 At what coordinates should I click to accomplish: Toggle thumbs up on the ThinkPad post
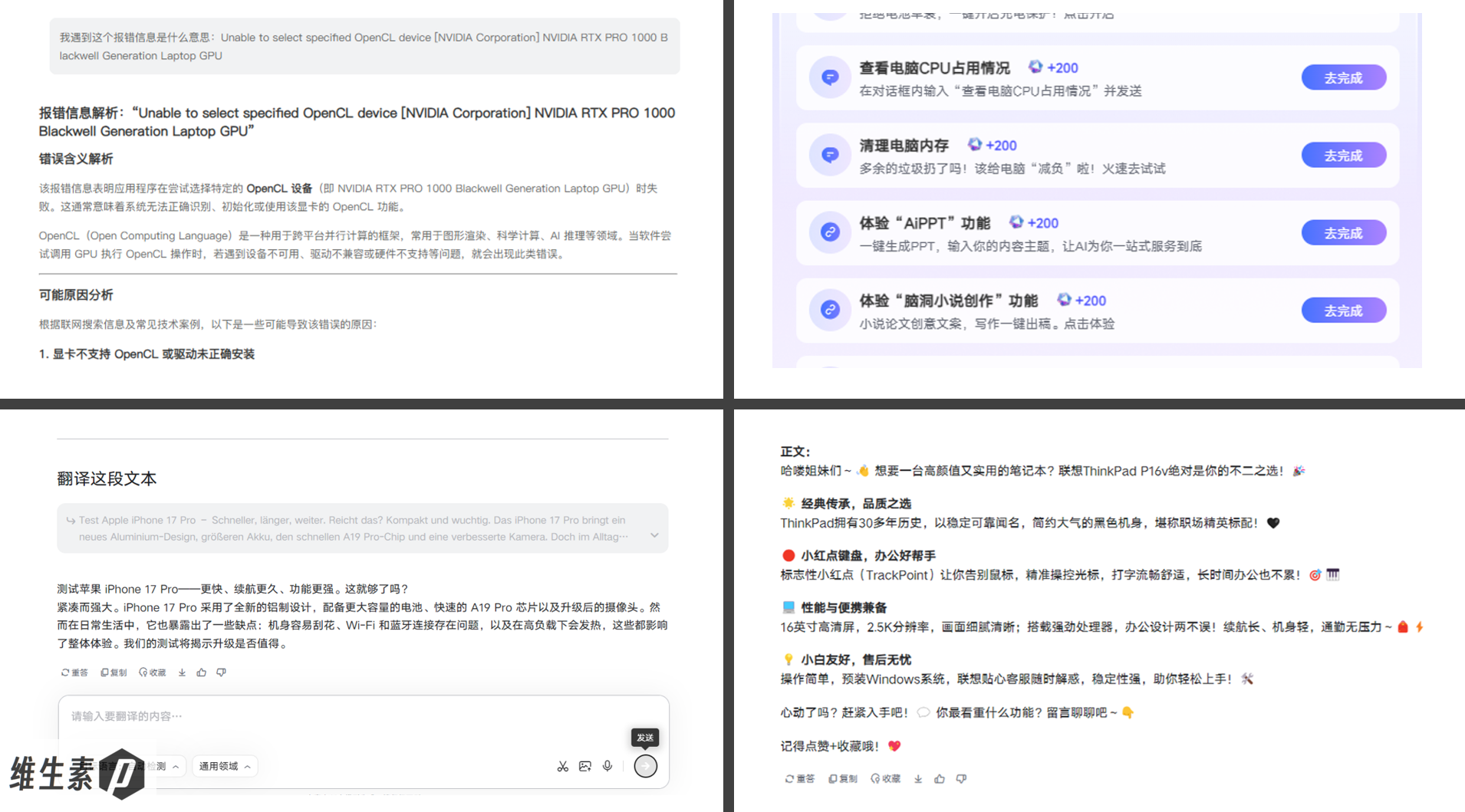tap(940, 778)
